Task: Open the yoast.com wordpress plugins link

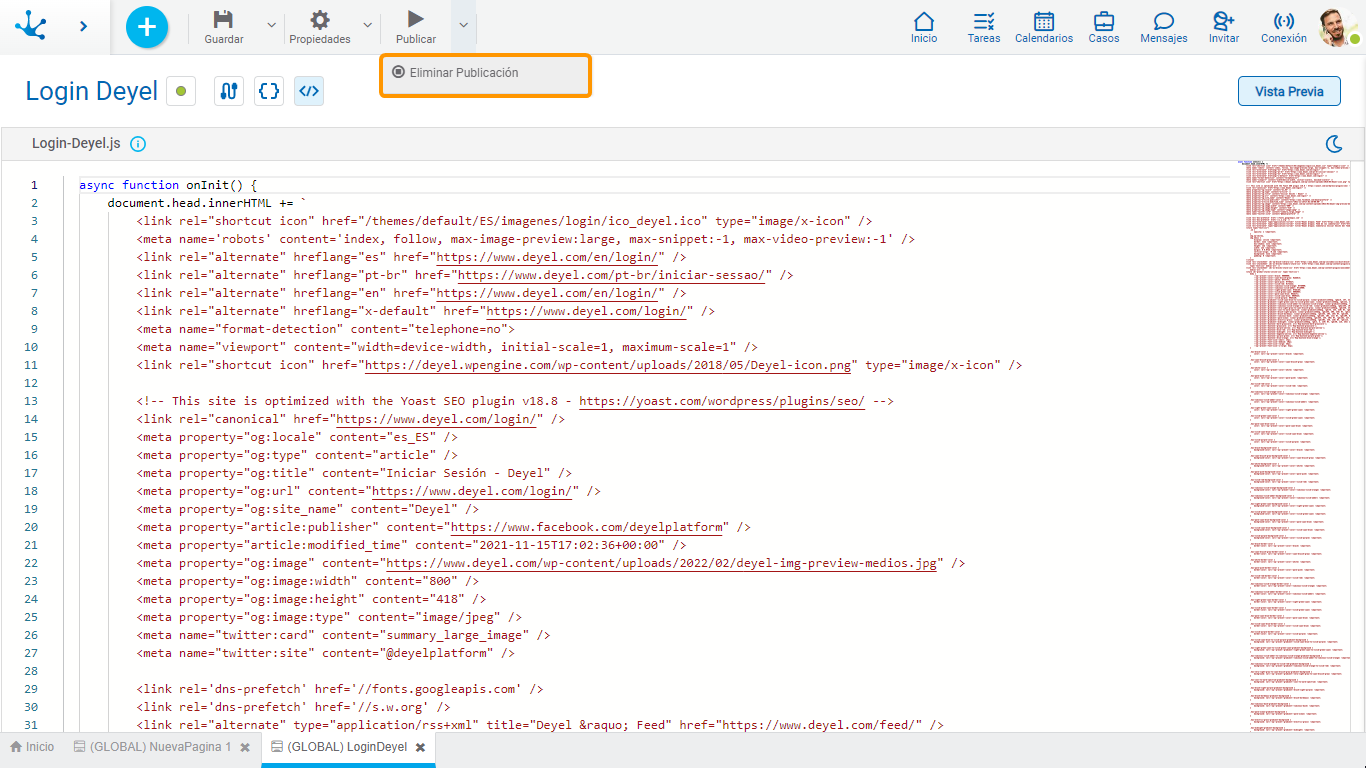Action: (x=722, y=401)
